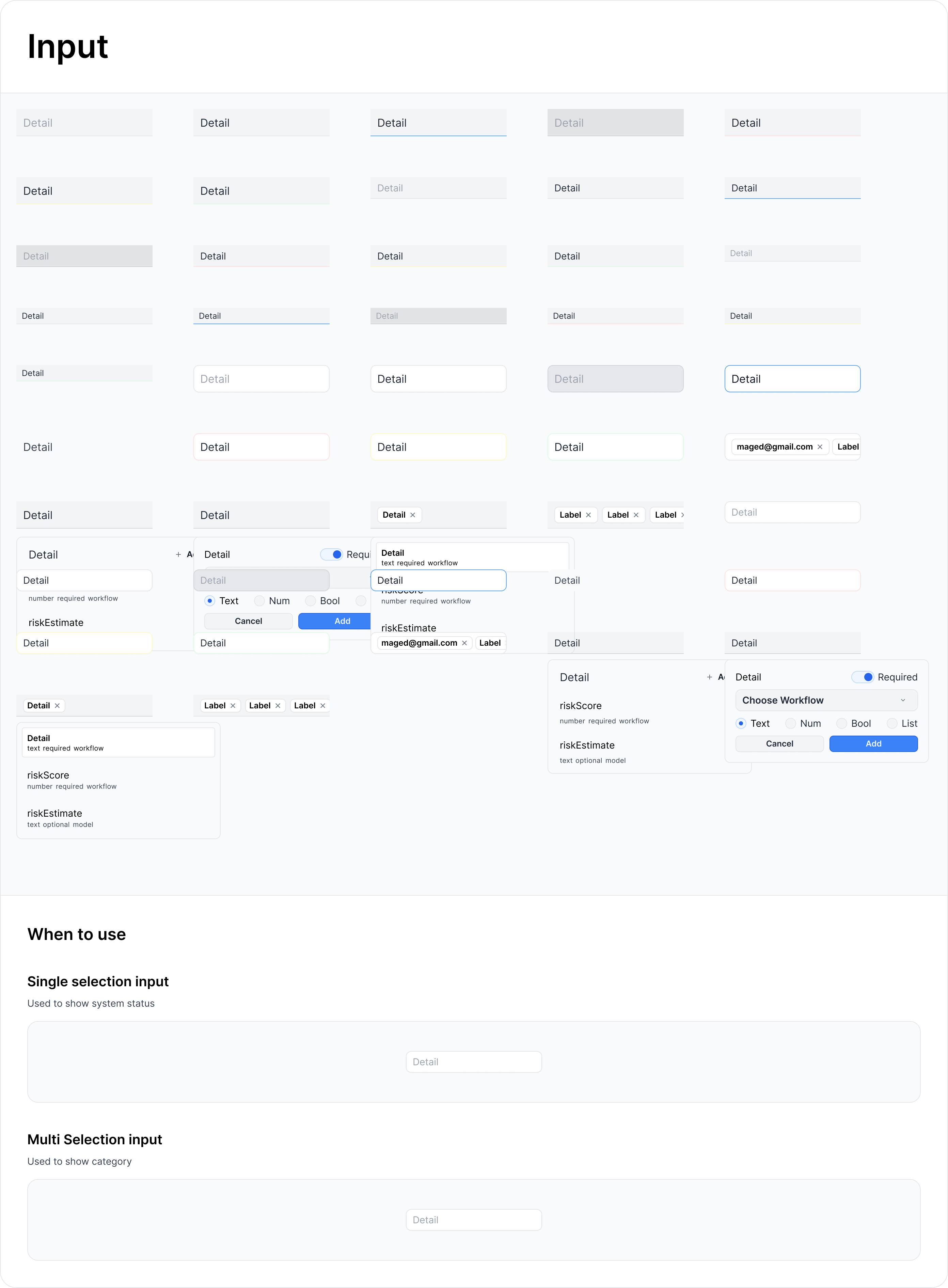Viewport: 948px width, 1288px height.
Task: Remove the first Label chip in the smaller three-chip row
Action: pos(233,705)
